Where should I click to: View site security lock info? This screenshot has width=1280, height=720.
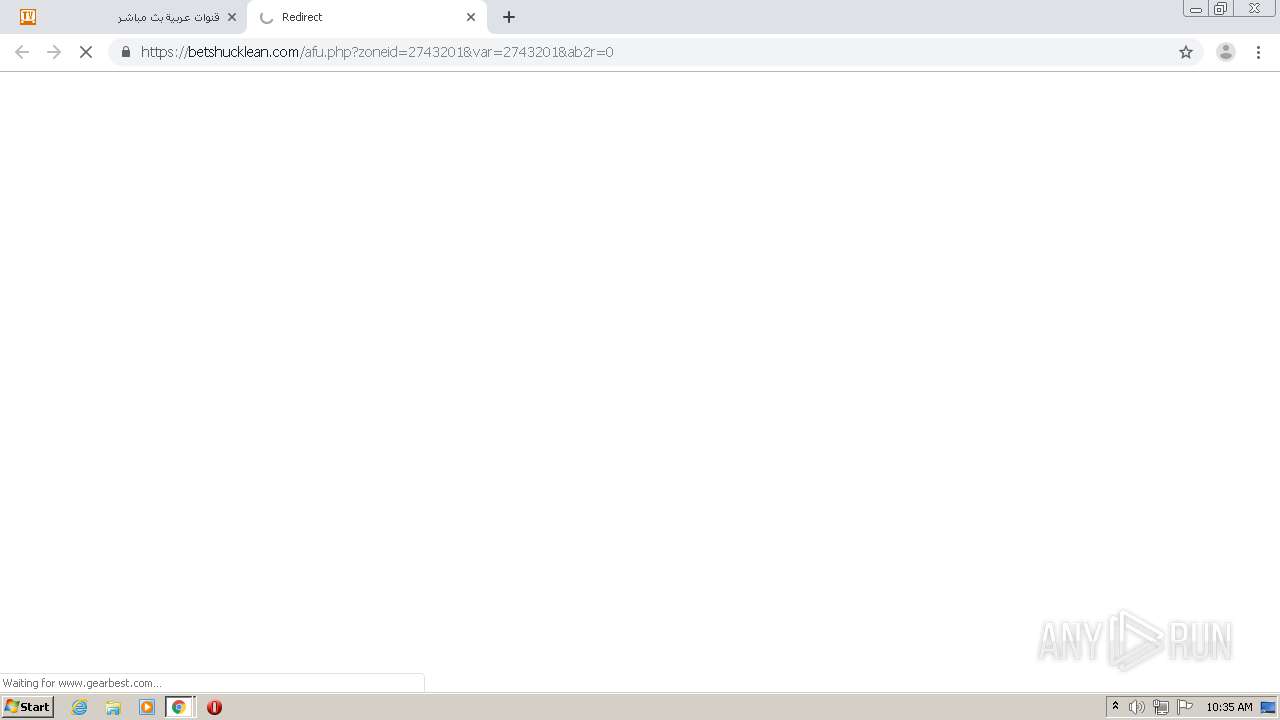pyautogui.click(x=126, y=52)
